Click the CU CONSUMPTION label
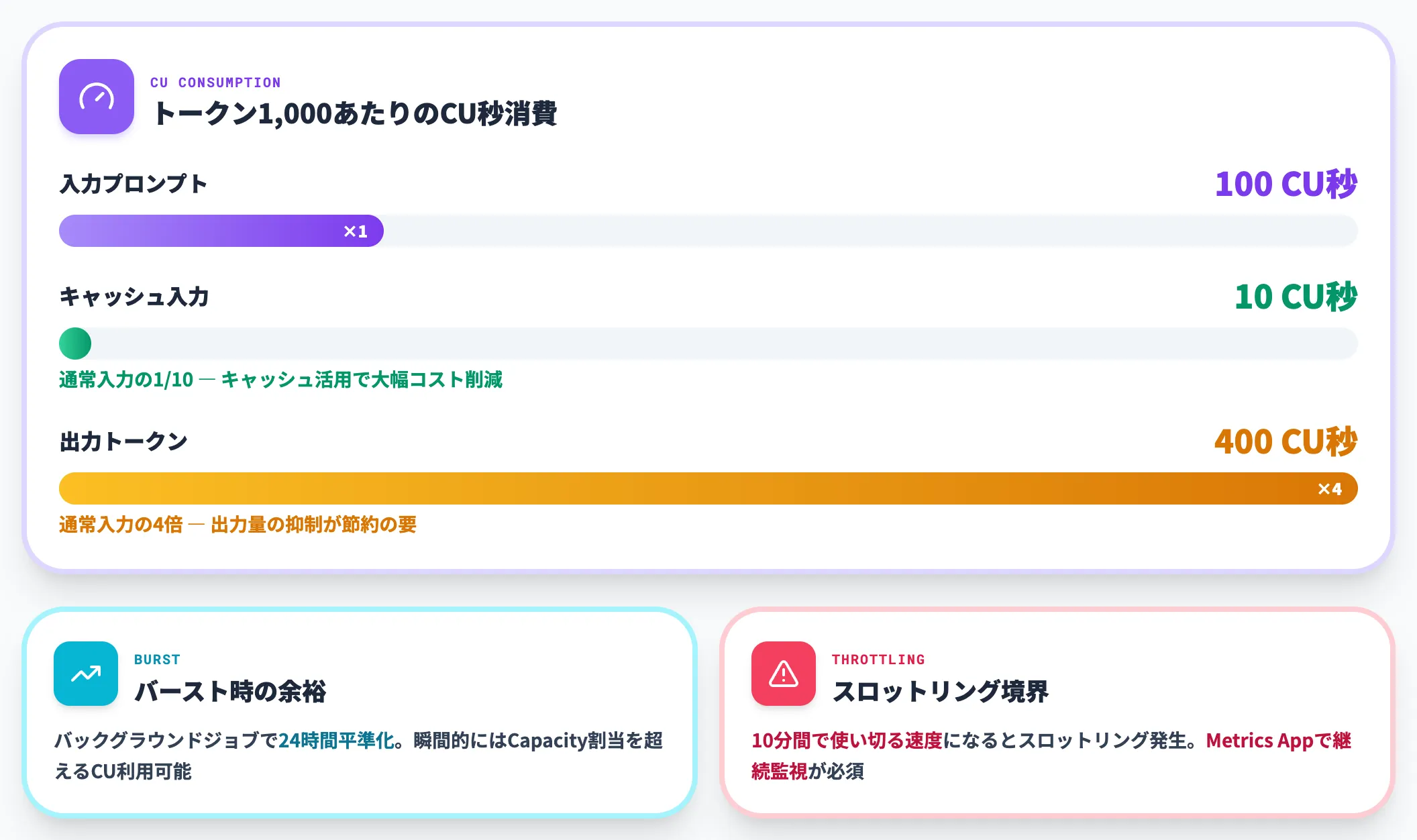Image resolution: width=1417 pixels, height=840 pixels. coord(215,83)
